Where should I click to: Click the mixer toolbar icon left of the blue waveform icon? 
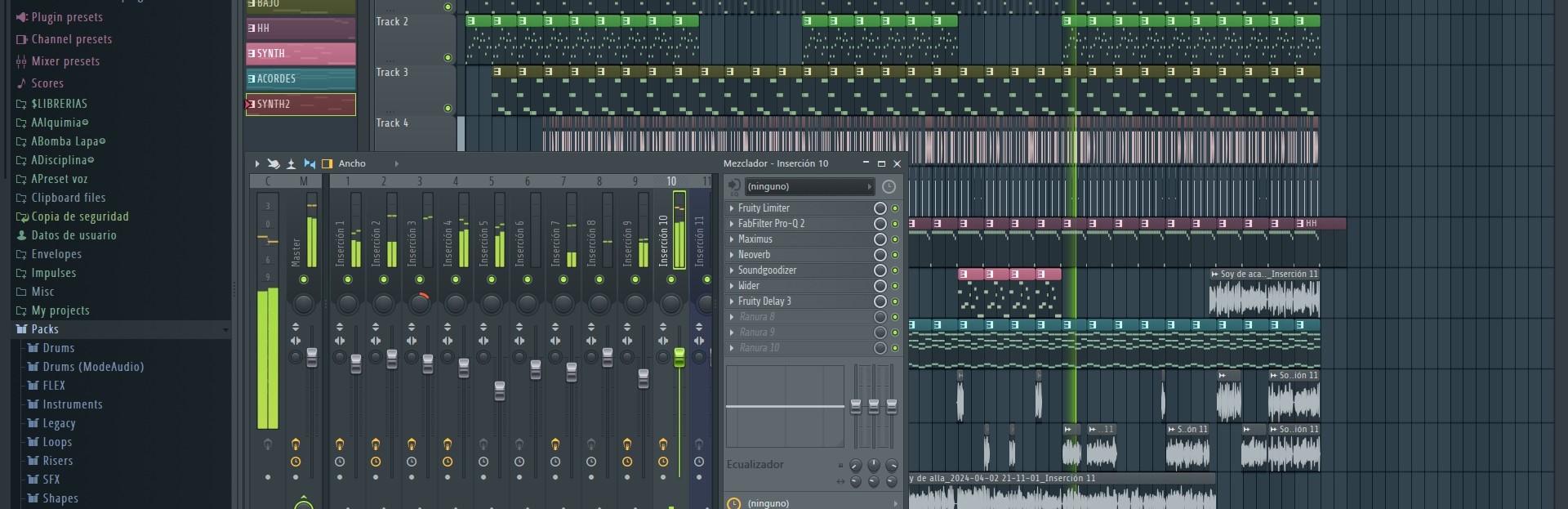tap(291, 163)
